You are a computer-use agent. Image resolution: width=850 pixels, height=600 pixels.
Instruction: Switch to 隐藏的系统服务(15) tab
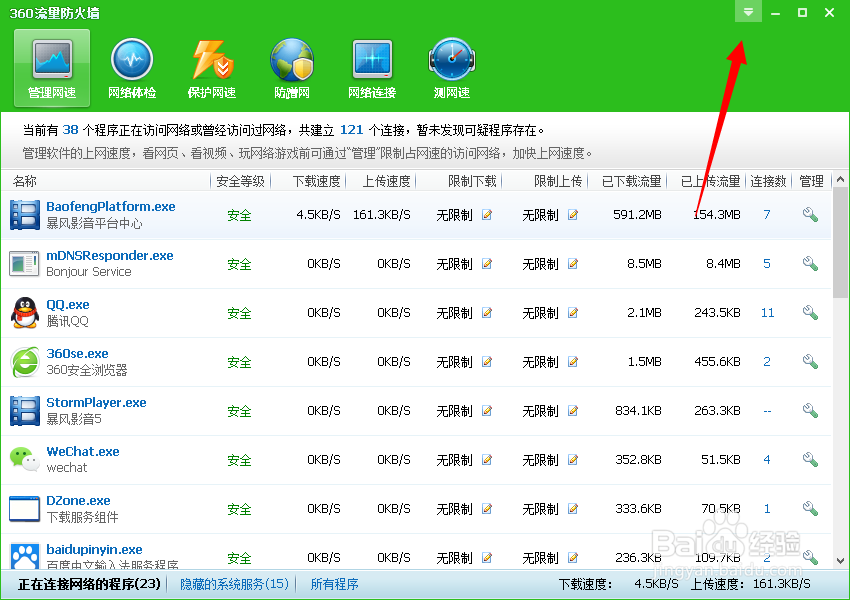point(234,584)
